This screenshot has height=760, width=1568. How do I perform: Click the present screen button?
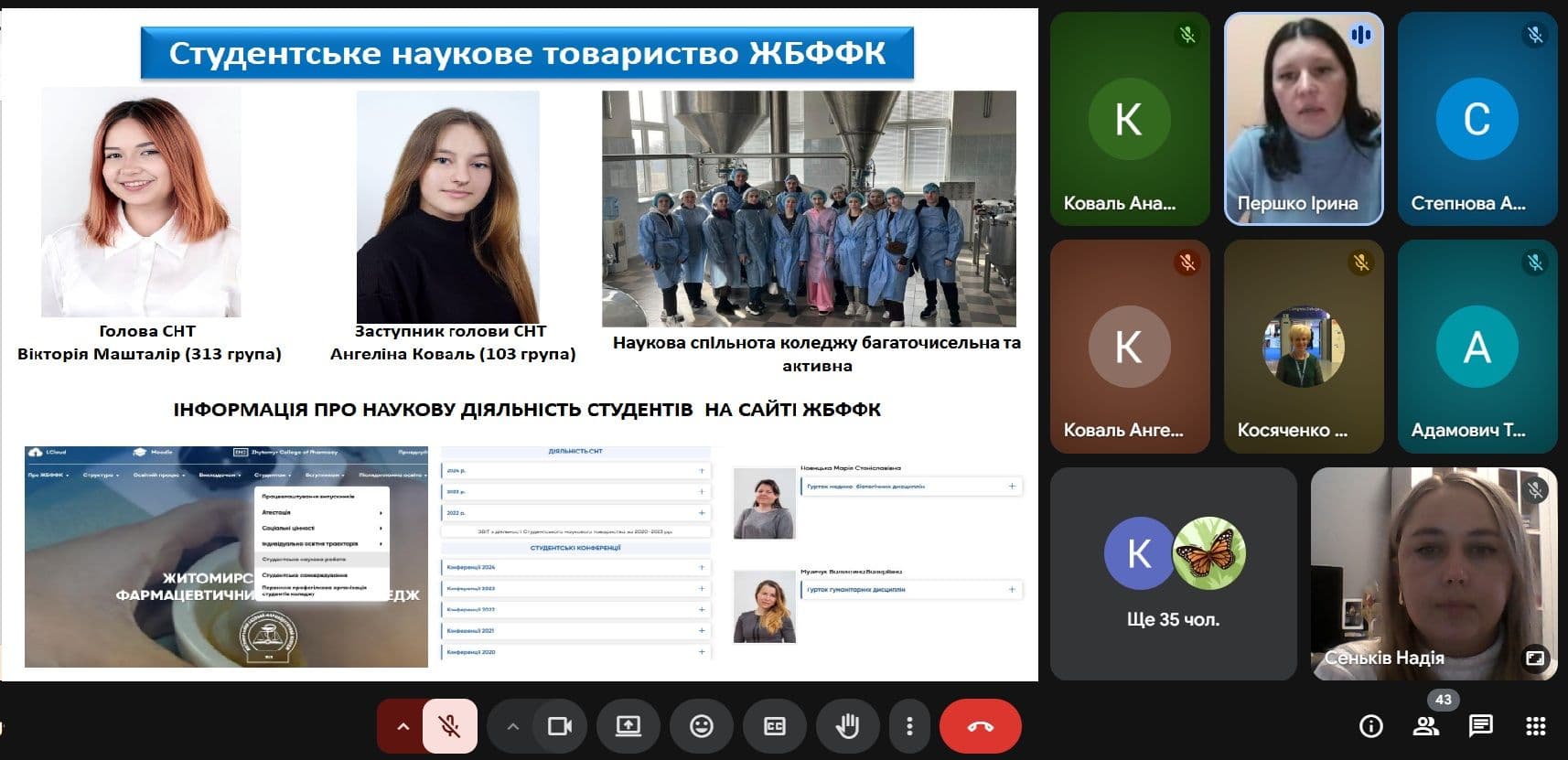(628, 726)
